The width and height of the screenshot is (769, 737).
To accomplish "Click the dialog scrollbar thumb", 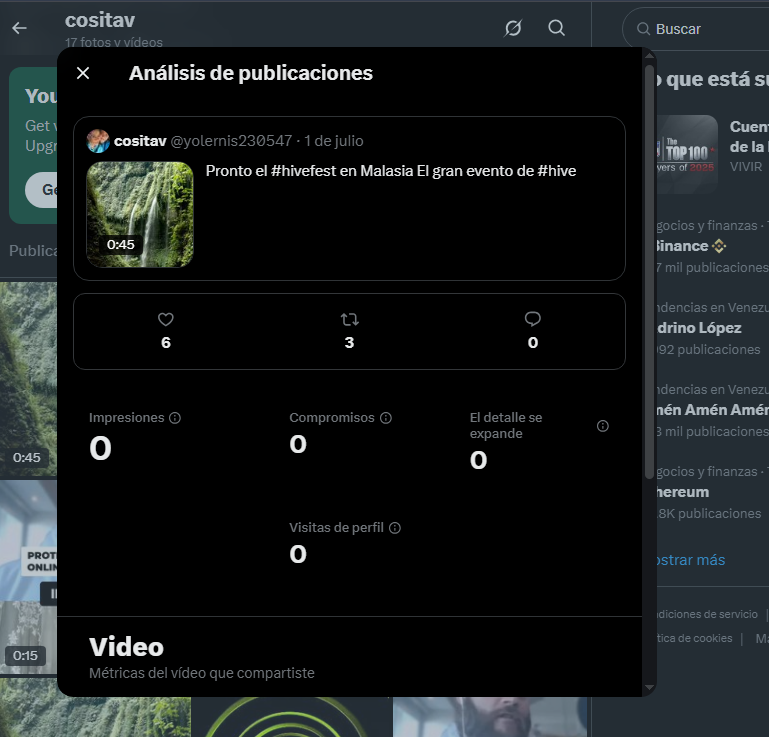I will 649,272.
